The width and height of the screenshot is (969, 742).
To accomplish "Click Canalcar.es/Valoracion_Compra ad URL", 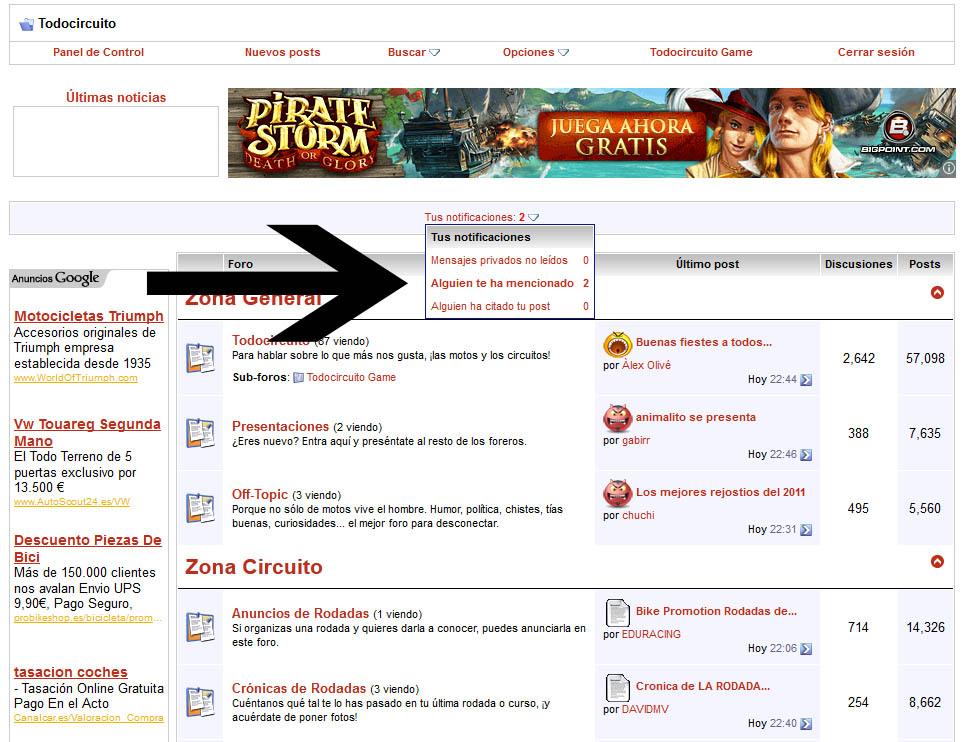I will coord(88,718).
